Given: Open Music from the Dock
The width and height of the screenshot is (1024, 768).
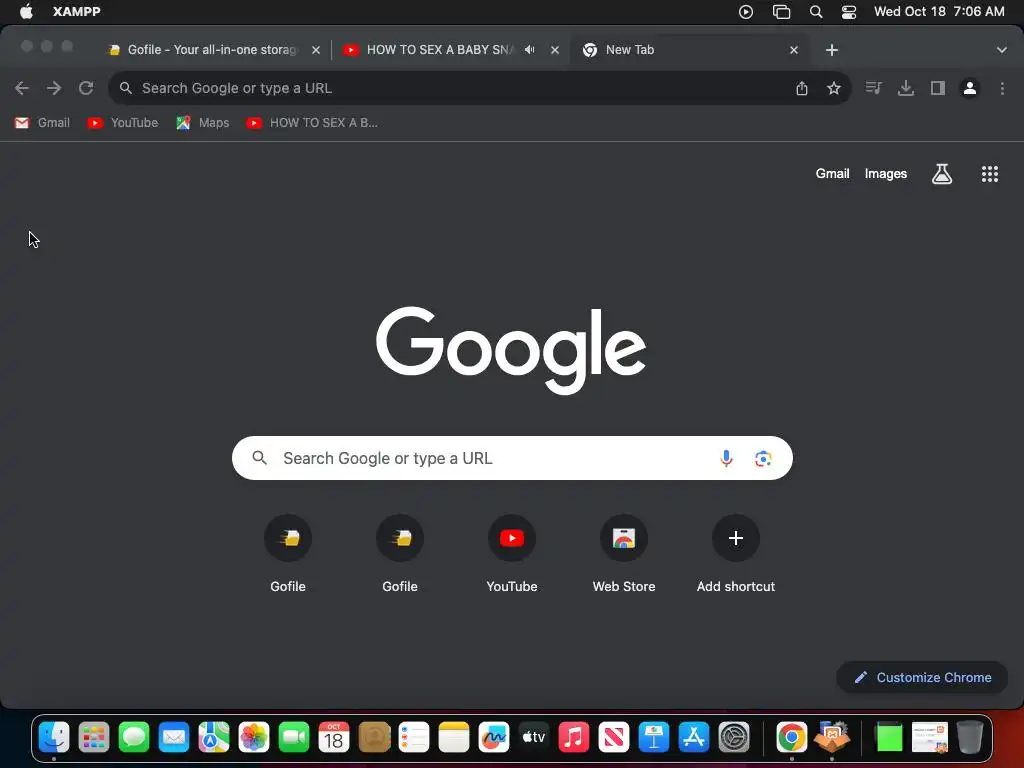Looking at the screenshot, I should [573, 738].
